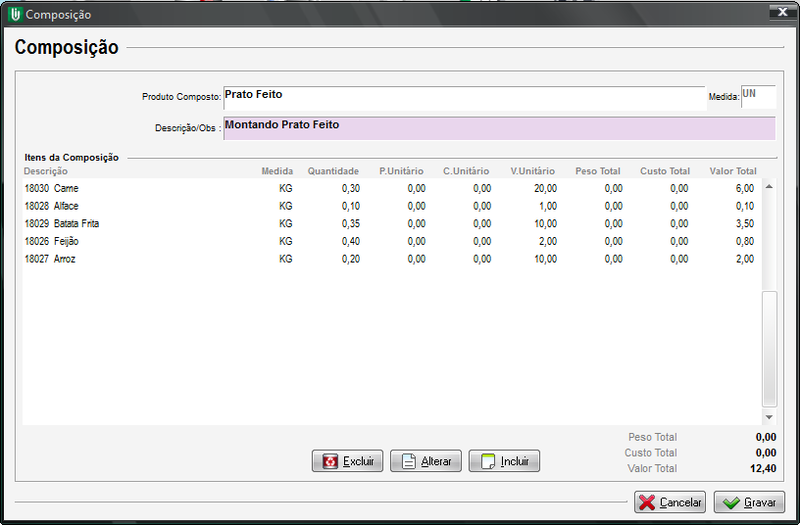Click the red X Cancelar icon
Image resolution: width=800 pixels, height=525 pixels.
(647, 502)
